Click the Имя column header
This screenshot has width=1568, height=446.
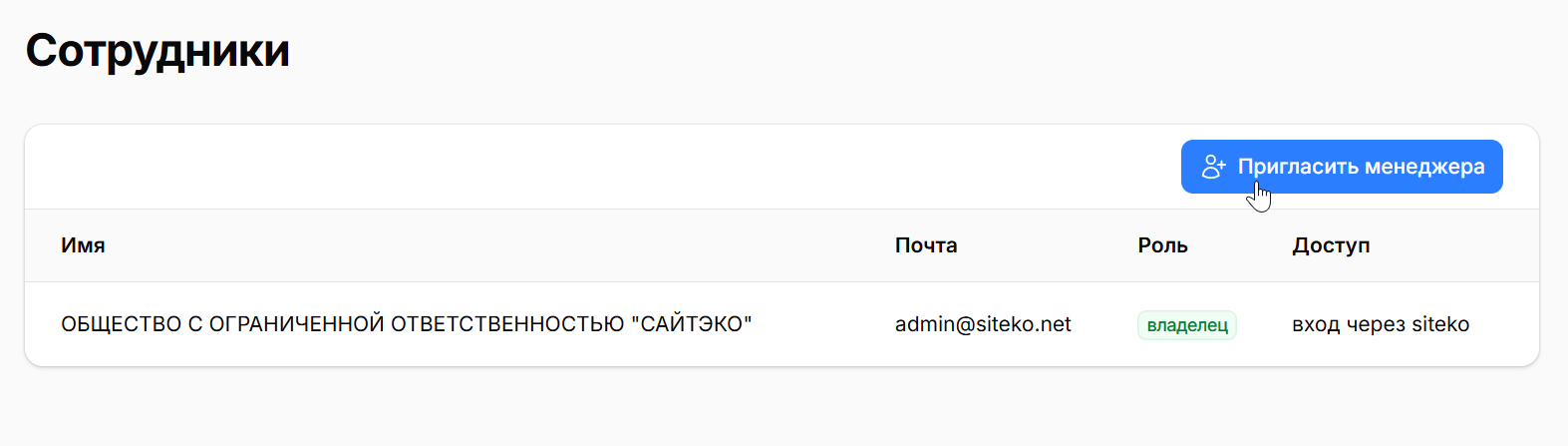[x=83, y=245]
